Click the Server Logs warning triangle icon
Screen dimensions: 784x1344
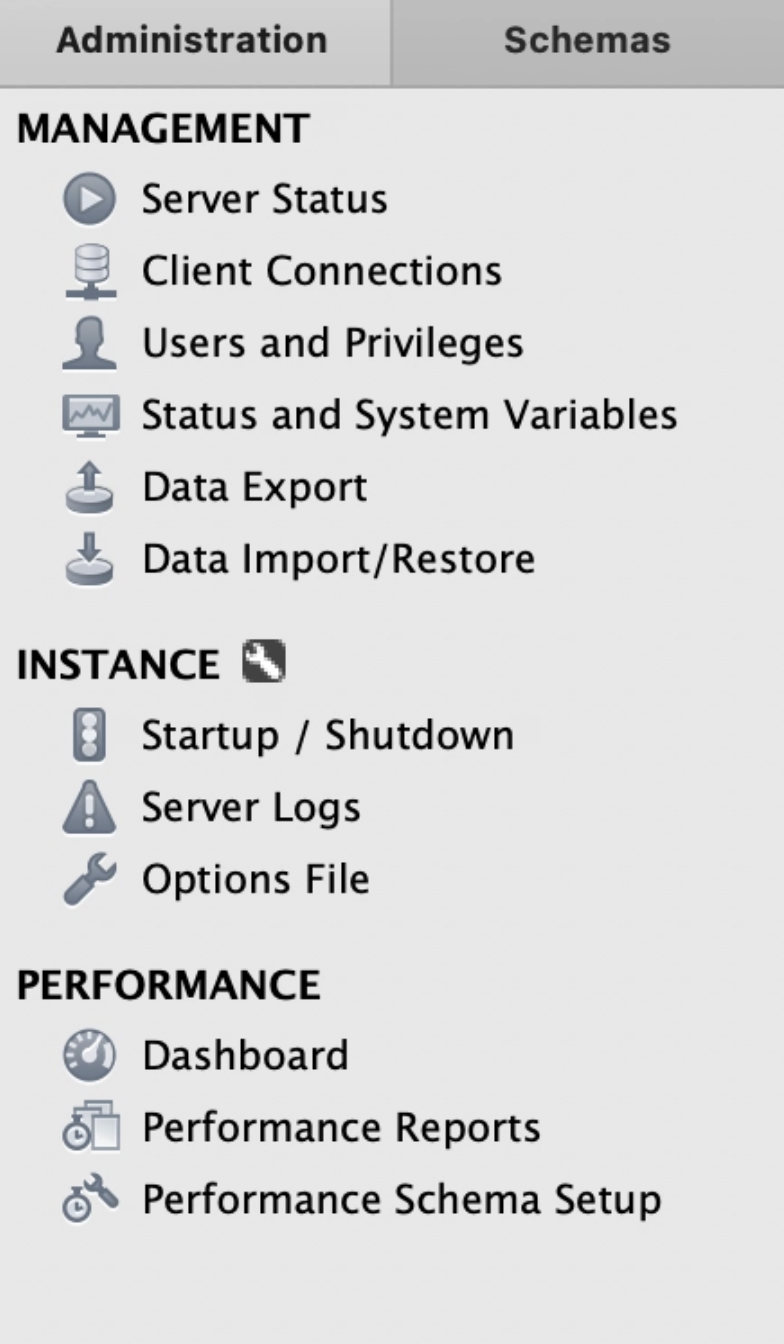coord(90,807)
